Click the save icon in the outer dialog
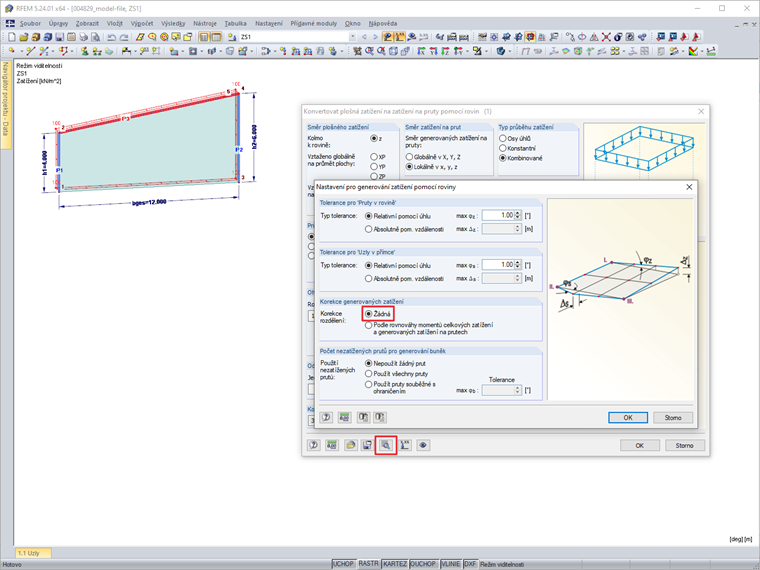 coord(367,445)
